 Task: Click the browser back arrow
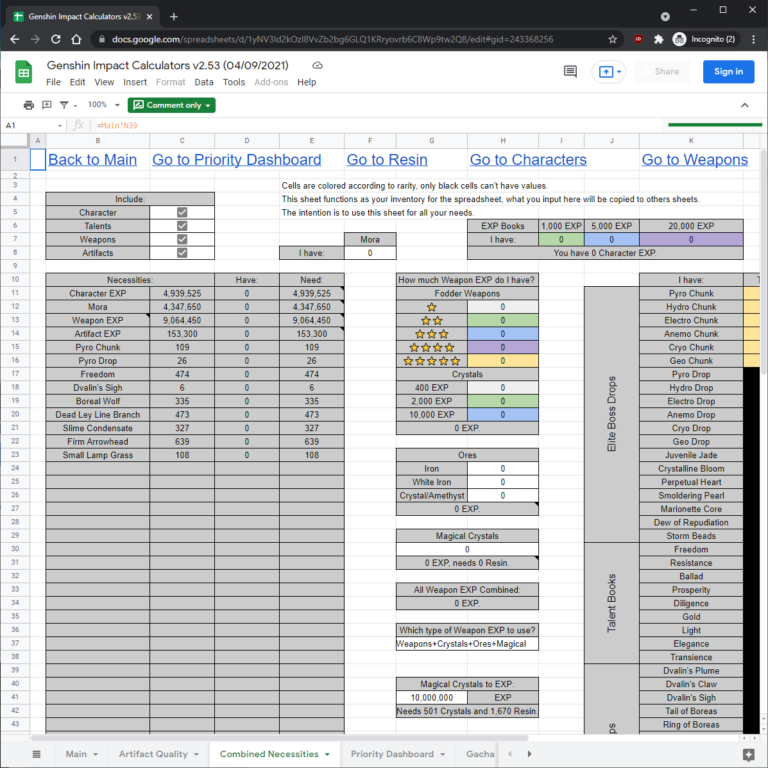pos(15,39)
